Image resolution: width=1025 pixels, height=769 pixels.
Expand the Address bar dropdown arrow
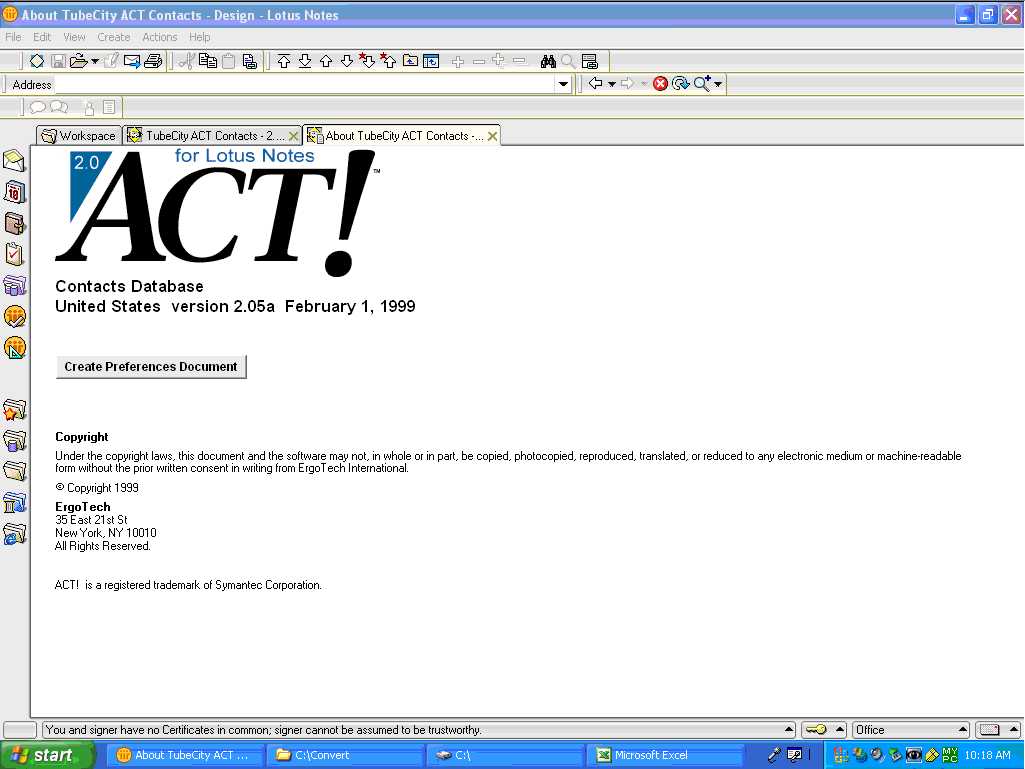tap(563, 84)
